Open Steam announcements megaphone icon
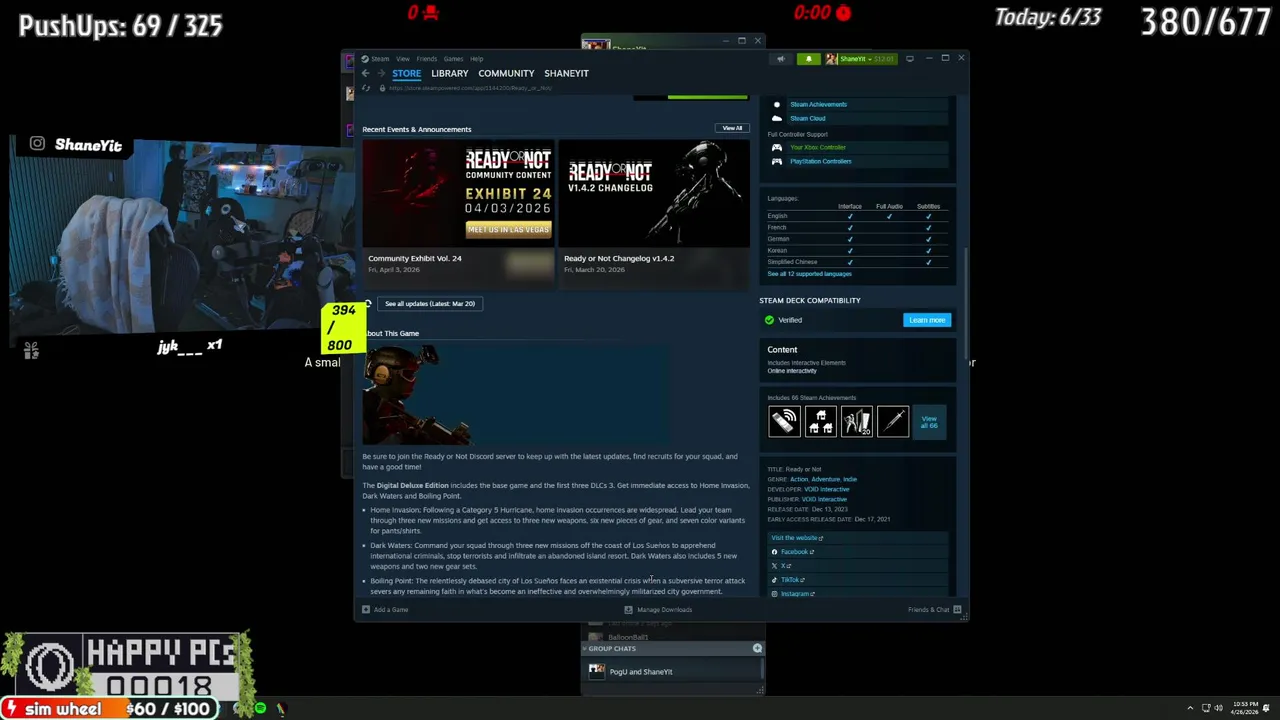The width and height of the screenshot is (1280, 720). click(x=780, y=59)
